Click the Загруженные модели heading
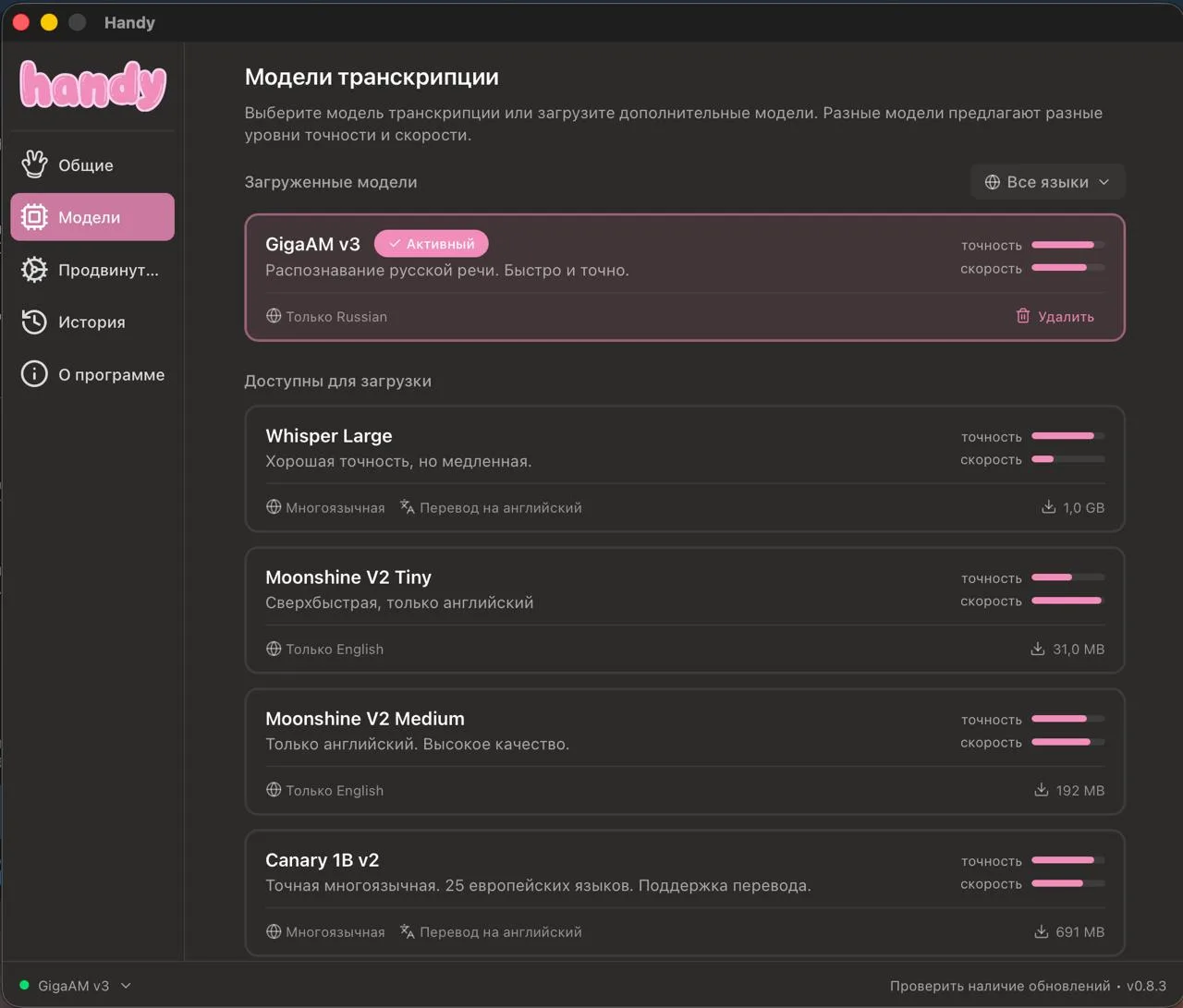This screenshot has width=1183, height=1008. [331, 182]
